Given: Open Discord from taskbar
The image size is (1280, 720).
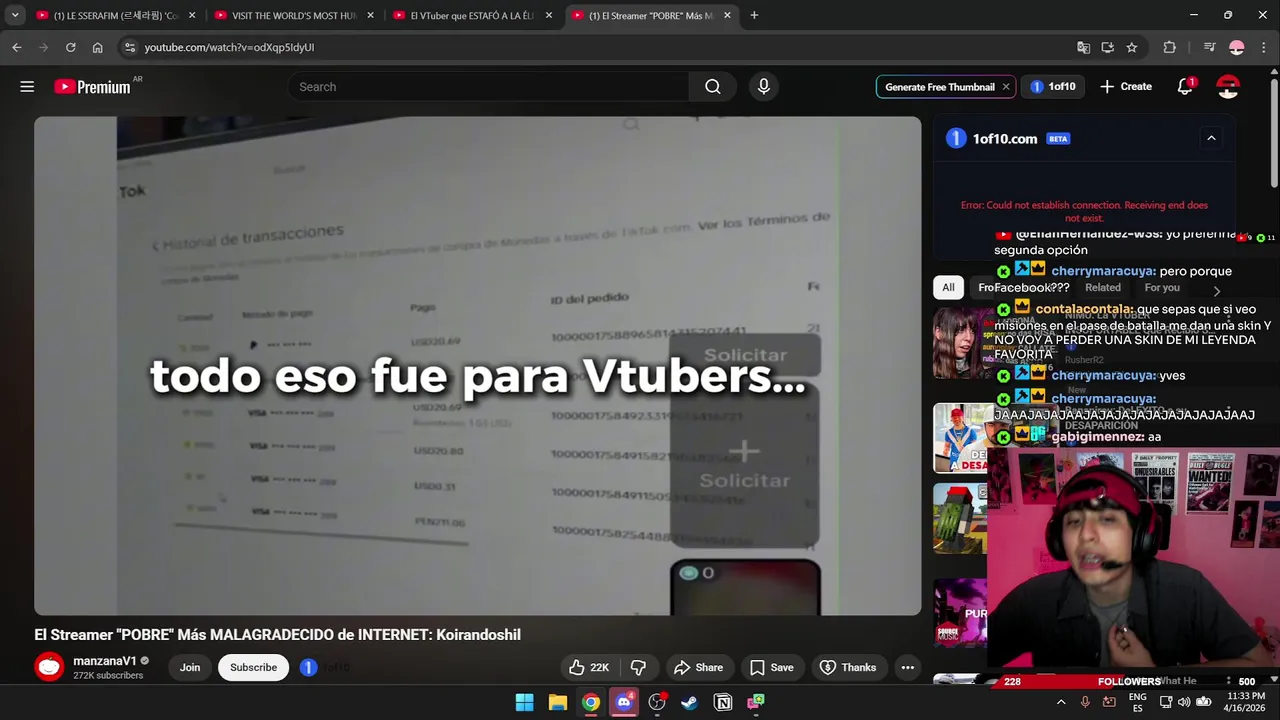Looking at the screenshot, I should [624, 702].
